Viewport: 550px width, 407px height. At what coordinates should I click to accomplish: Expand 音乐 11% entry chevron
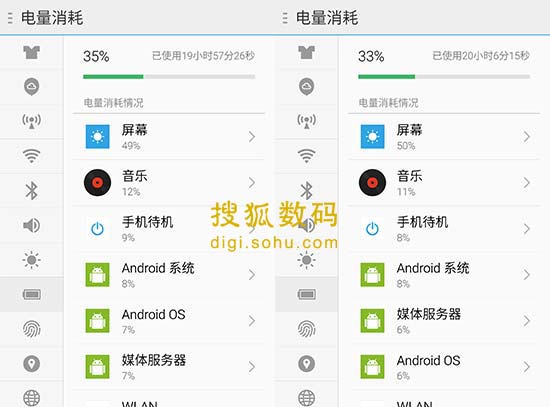[x=526, y=182]
